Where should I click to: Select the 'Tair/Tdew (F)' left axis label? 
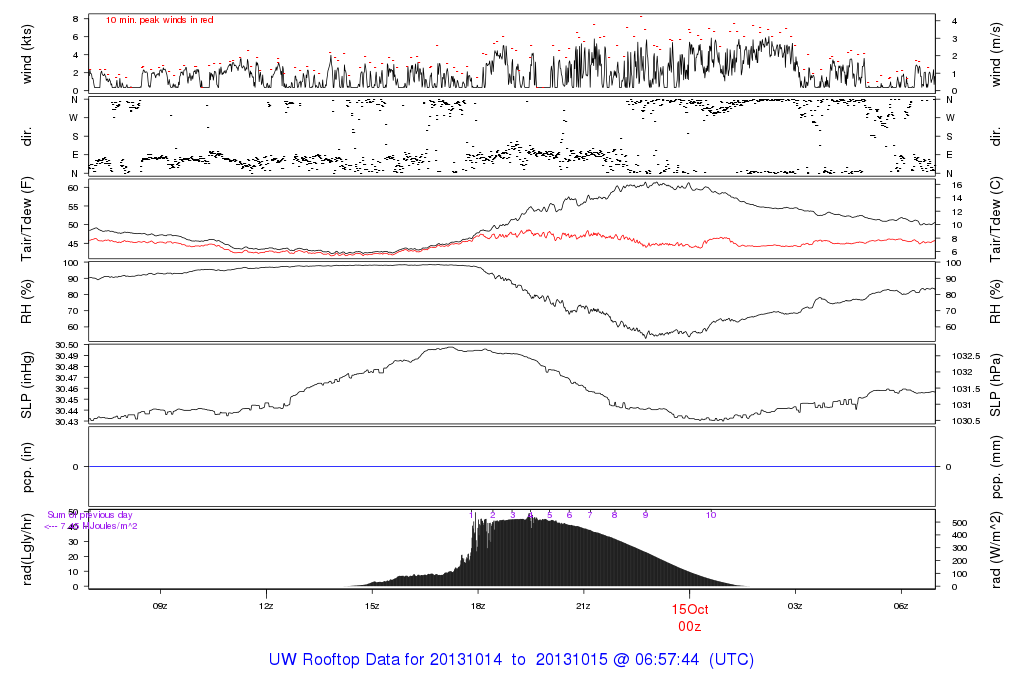(x=27, y=218)
